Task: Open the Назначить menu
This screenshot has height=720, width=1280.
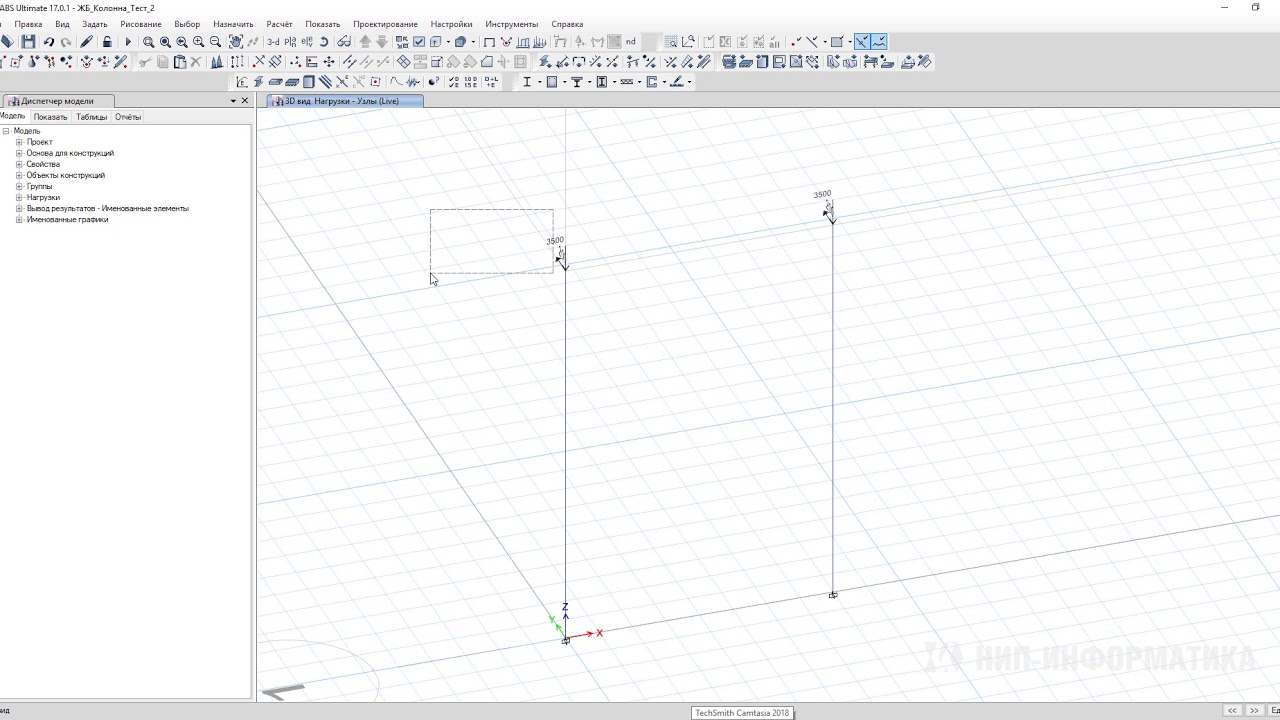Action: tap(233, 24)
